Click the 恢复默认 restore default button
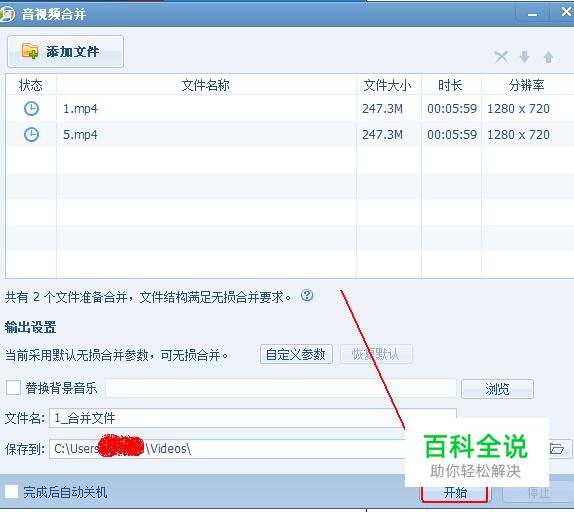Image resolution: width=574 pixels, height=512 pixels. click(376, 354)
